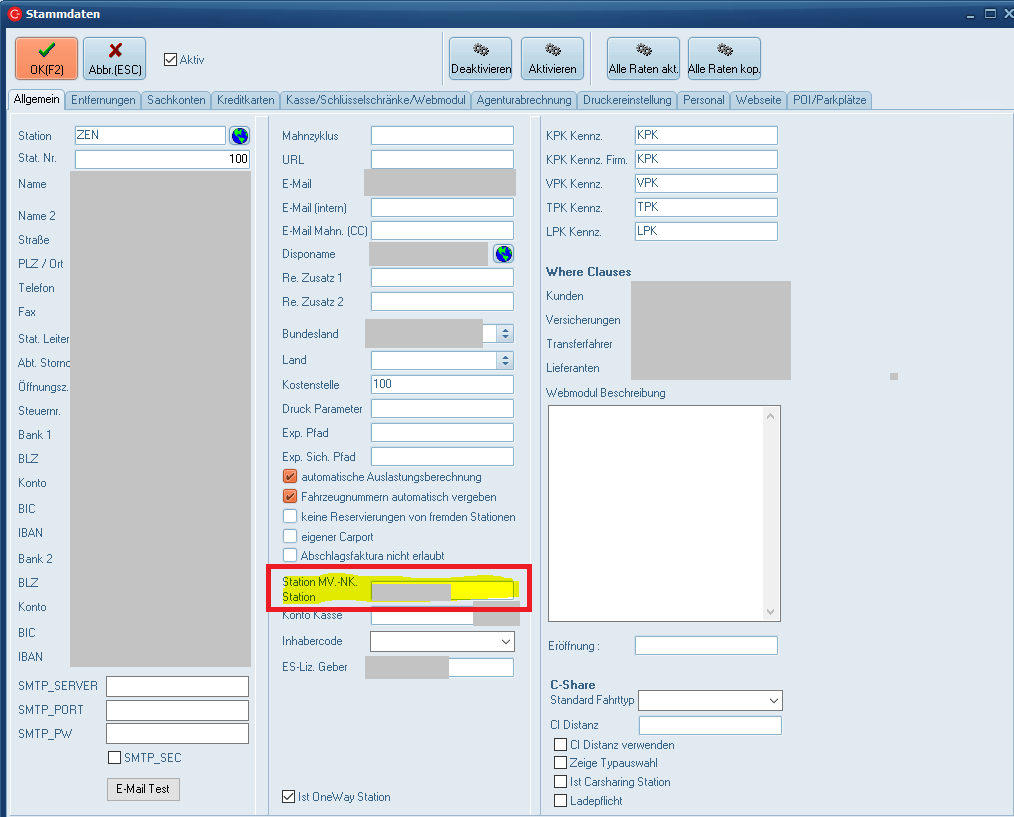Click the Webmodul Beschreibung scrollbar down arrow

coord(771,612)
